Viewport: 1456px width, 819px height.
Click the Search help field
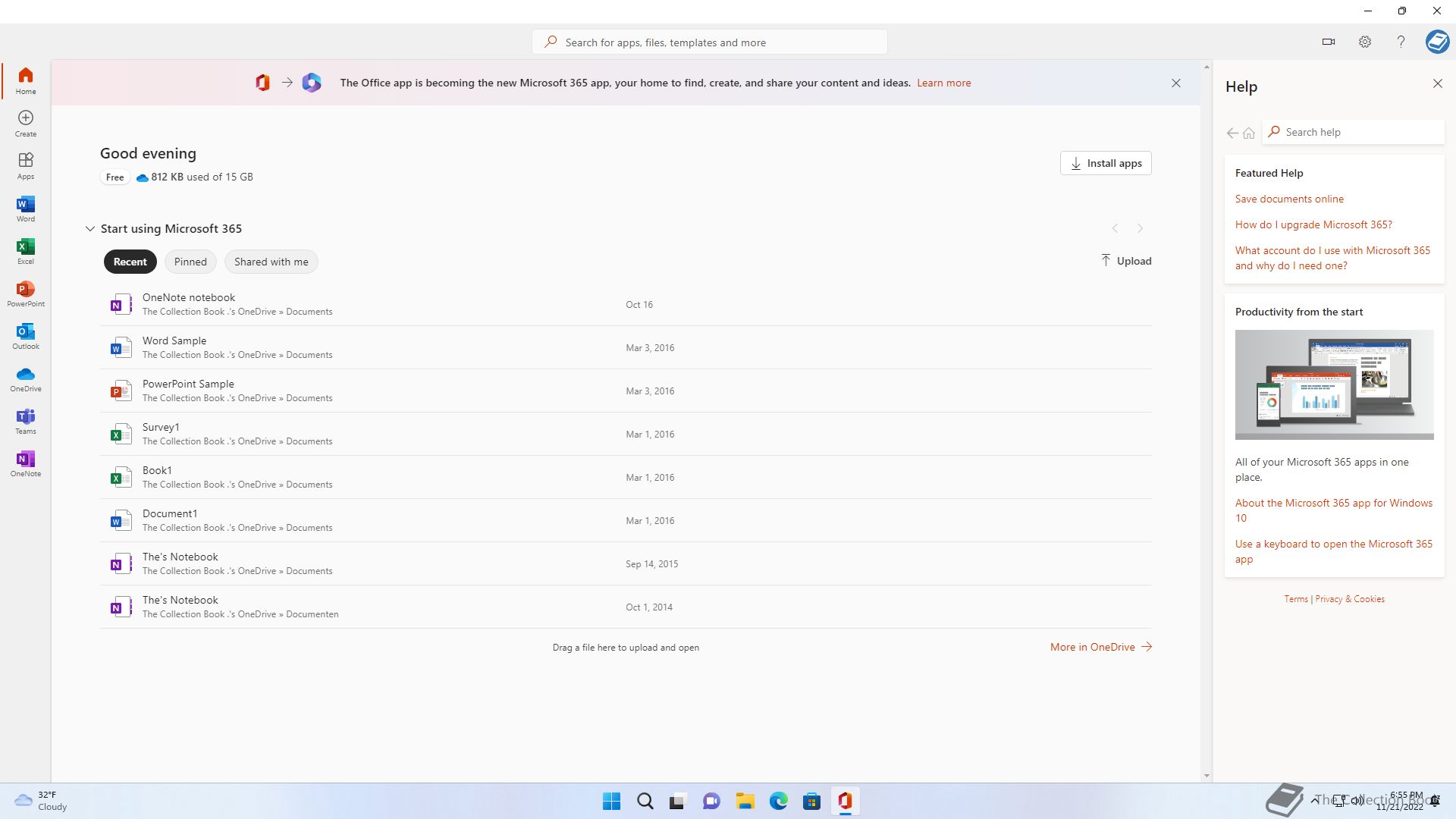point(1354,132)
